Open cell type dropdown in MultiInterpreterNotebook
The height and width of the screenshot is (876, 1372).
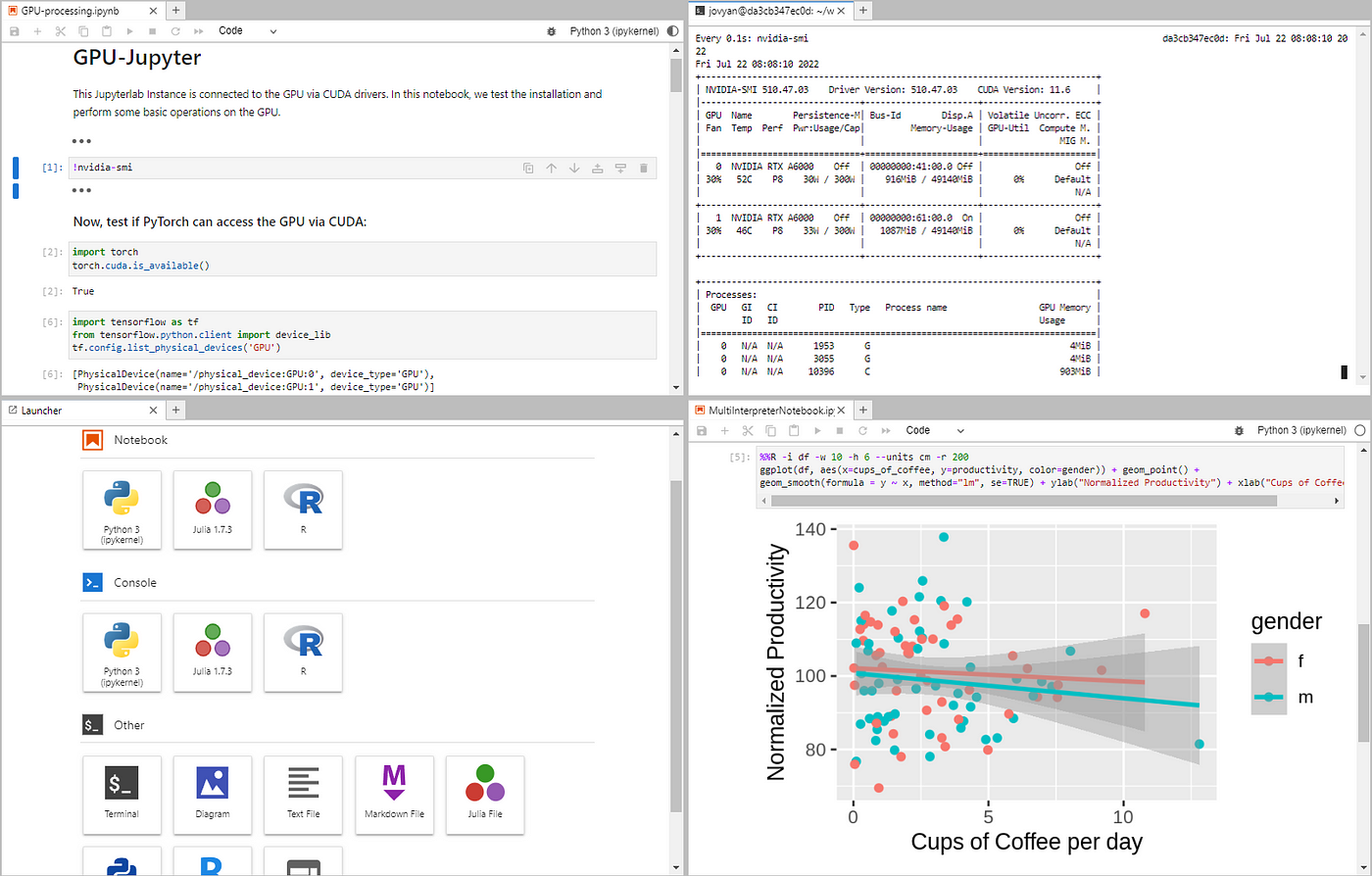(935, 430)
